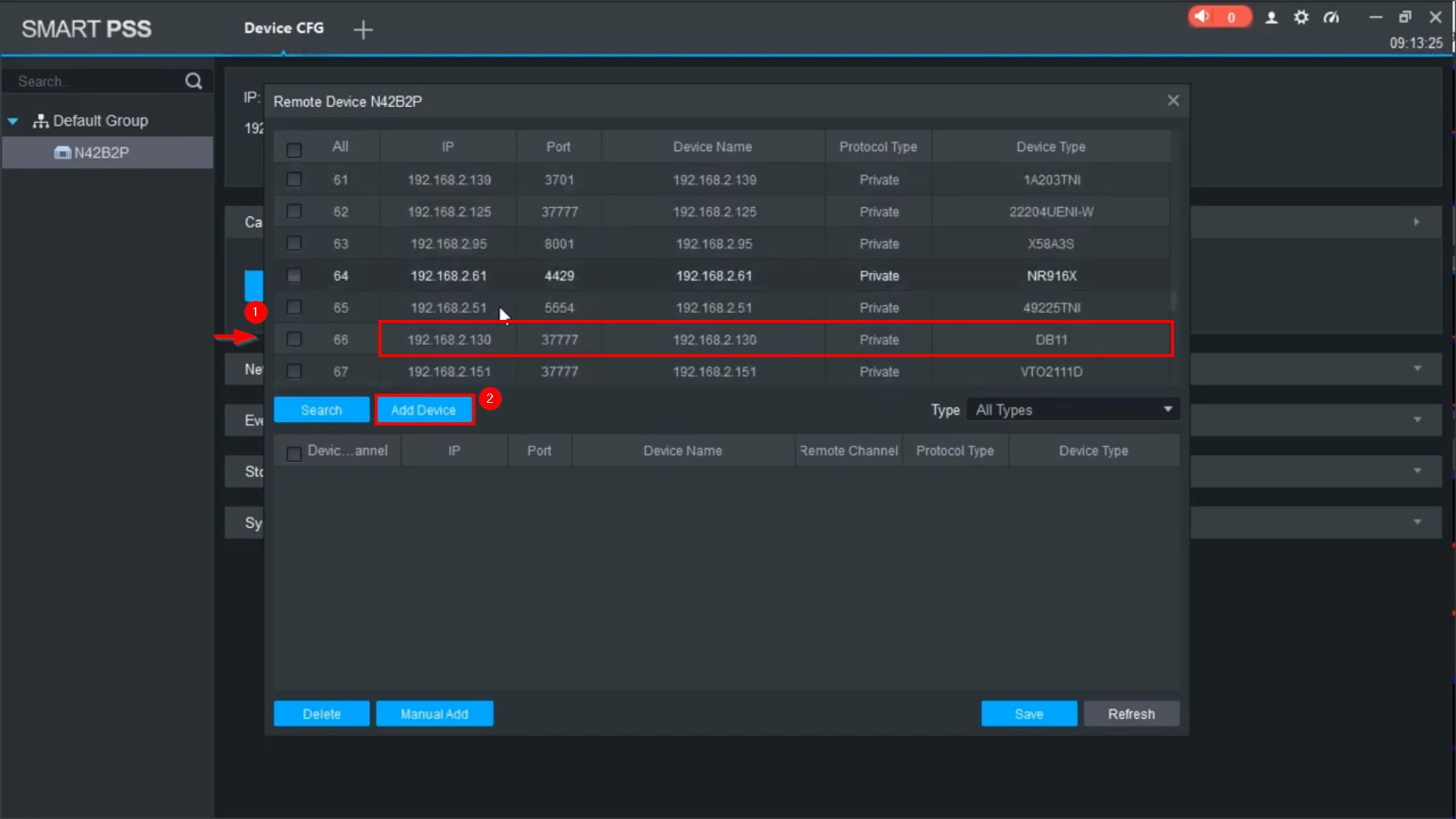Expand the first right-side panel arrow
The width and height of the screenshot is (1456, 819).
tap(1416, 222)
